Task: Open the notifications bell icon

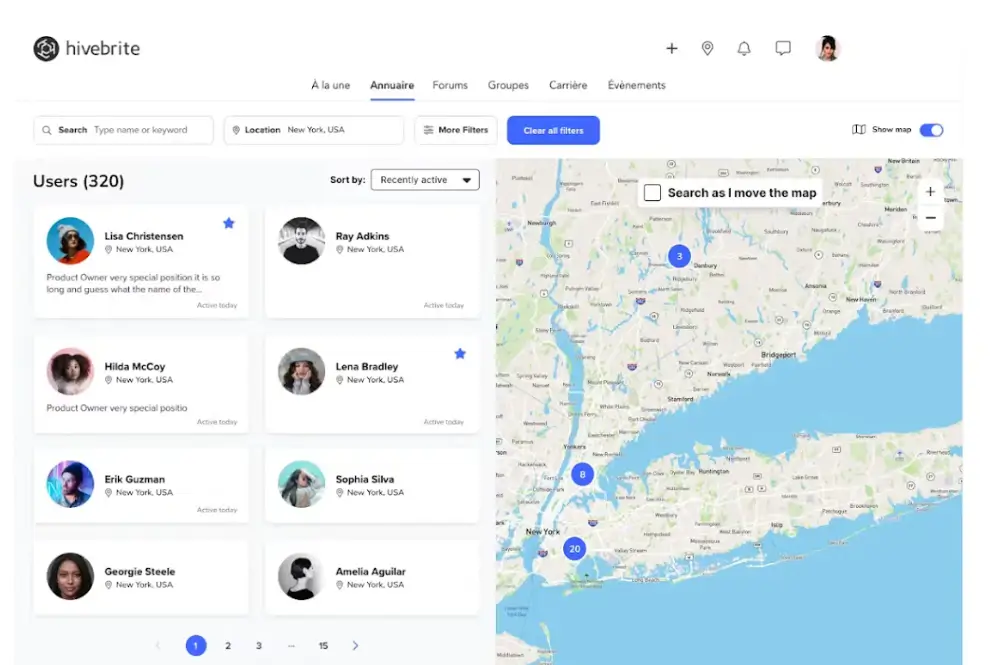Action: [x=744, y=48]
